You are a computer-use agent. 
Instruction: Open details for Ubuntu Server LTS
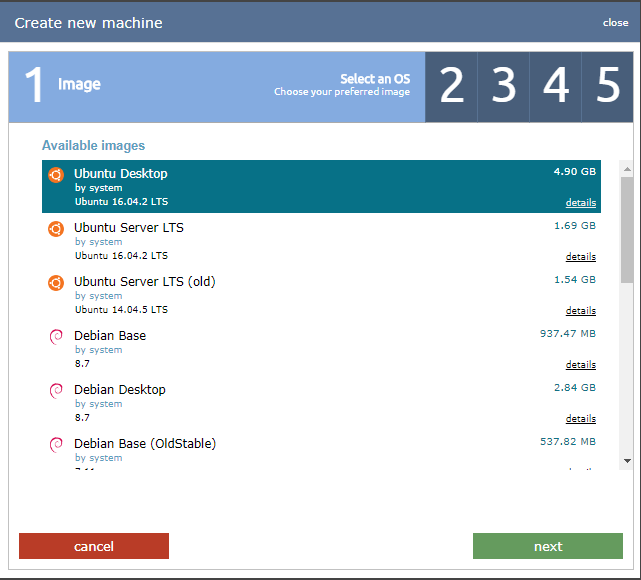click(580, 257)
